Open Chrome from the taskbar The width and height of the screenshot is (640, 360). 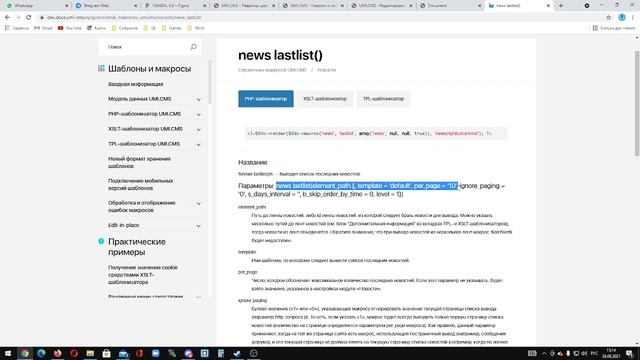tap(24, 353)
